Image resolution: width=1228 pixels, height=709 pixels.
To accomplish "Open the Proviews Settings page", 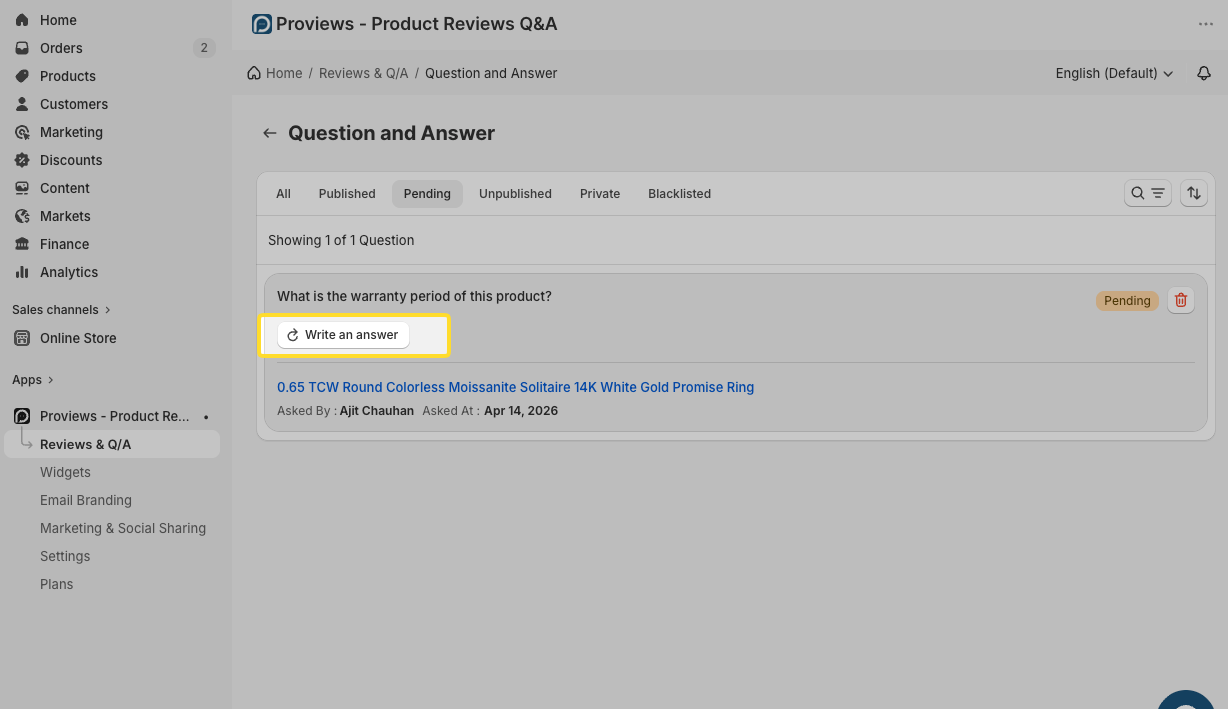I will point(65,556).
